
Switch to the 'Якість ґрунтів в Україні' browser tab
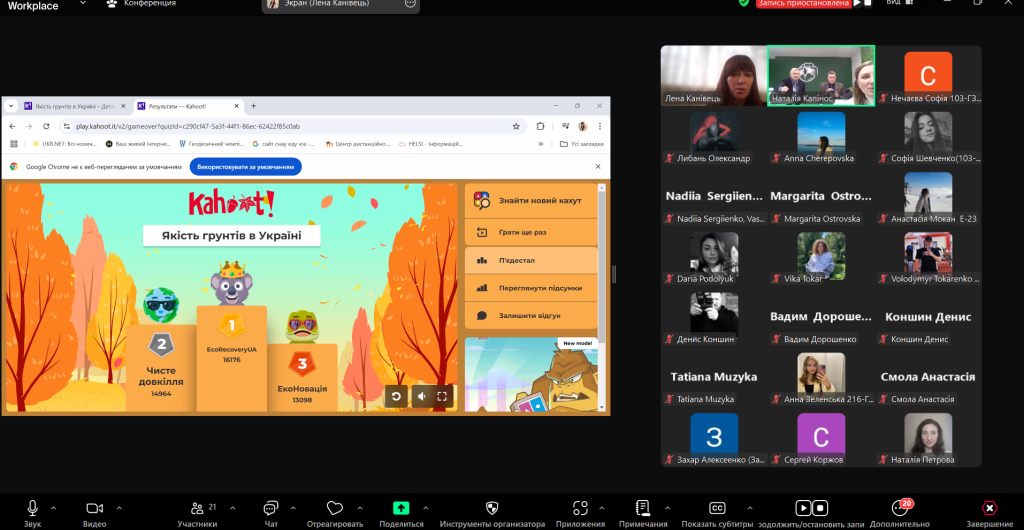click(x=70, y=106)
